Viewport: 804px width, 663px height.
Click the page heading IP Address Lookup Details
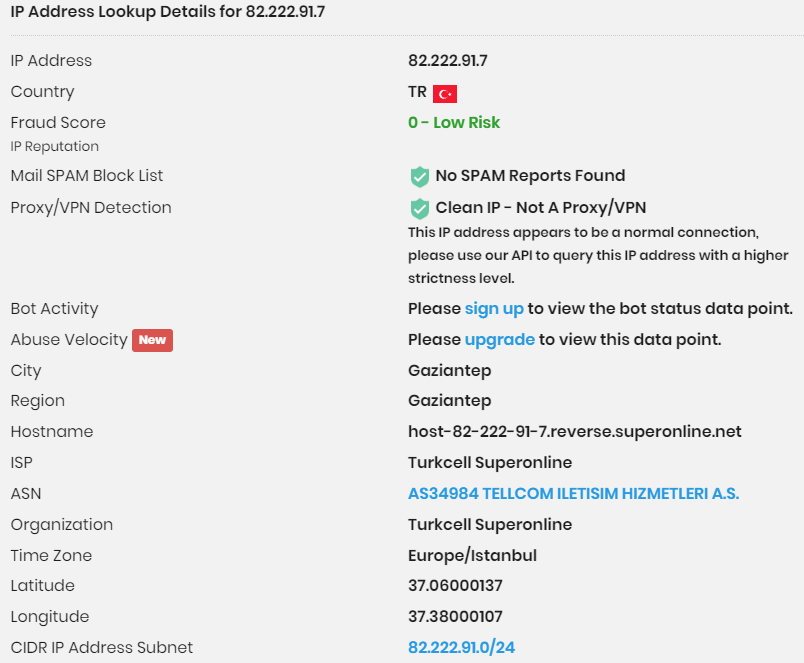pyautogui.click(x=167, y=11)
